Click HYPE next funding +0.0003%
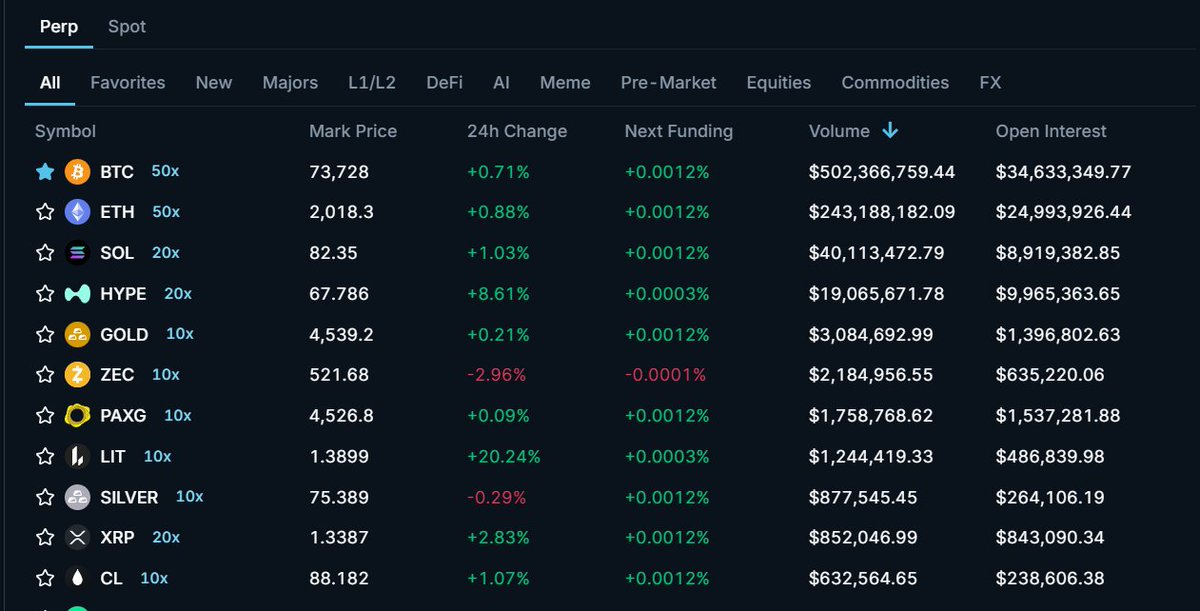1200x611 pixels. point(667,294)
